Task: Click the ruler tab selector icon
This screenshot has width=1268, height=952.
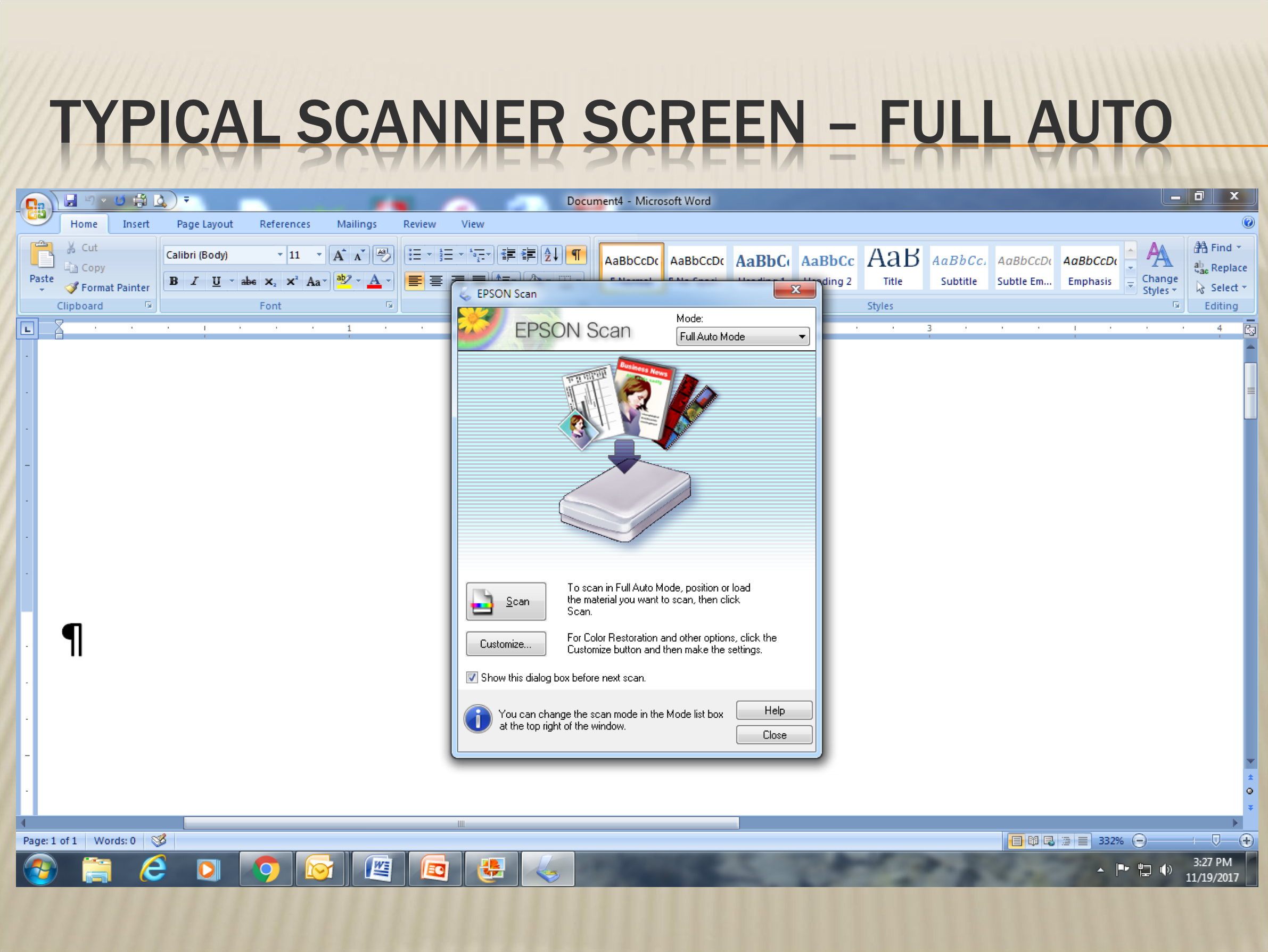Action: click(28, 329)
